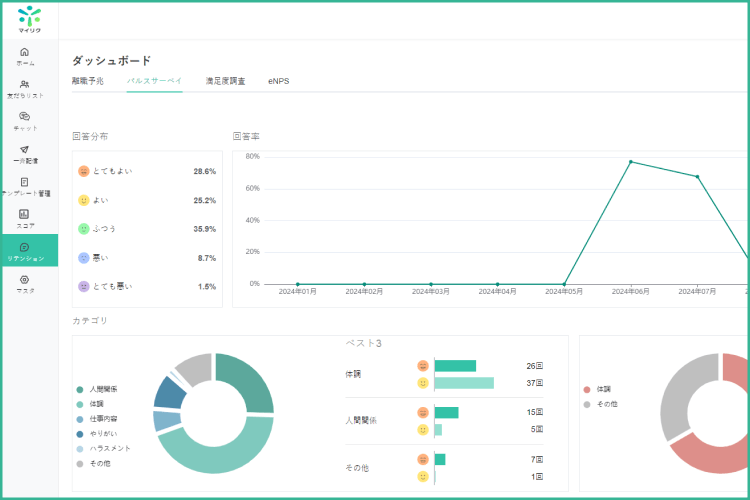Image resolution: width=750 pixels, height=500 pixels.
Task: Click the dark blue やりがい donut segment
Action: [x=169, y=393]
